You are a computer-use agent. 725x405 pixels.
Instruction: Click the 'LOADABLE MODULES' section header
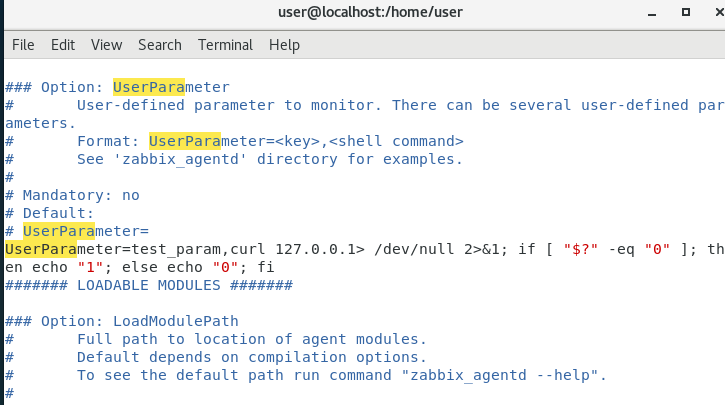pyautogui.click(x=149, y=285)
